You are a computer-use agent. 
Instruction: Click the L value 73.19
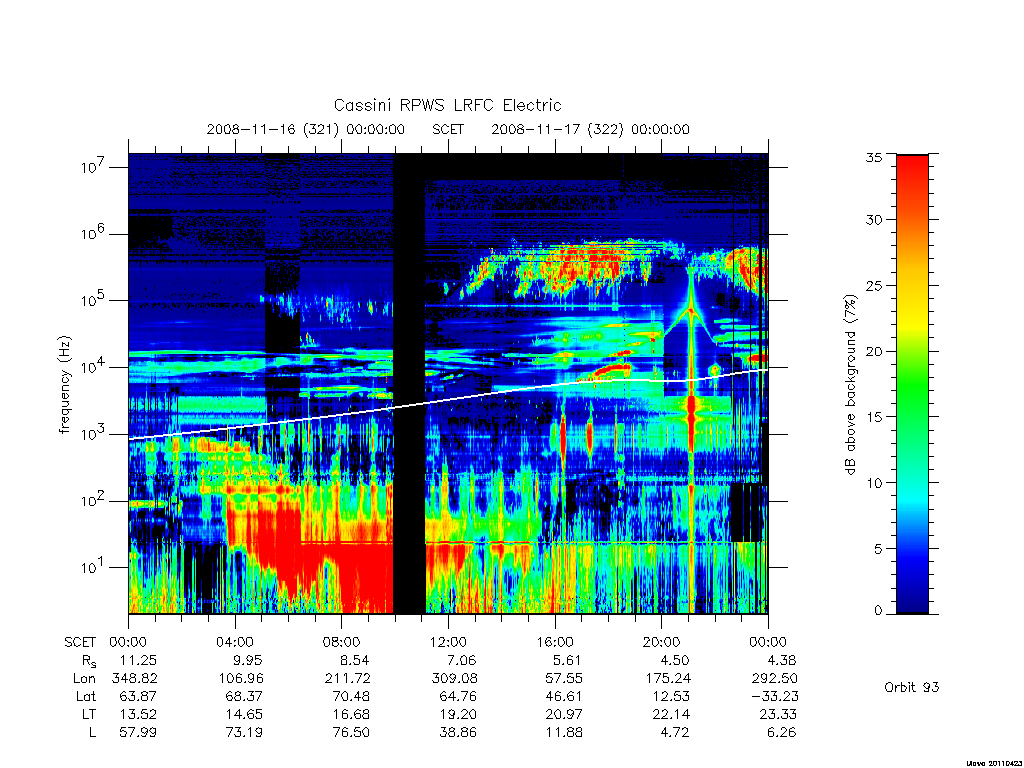click(244, 733)
